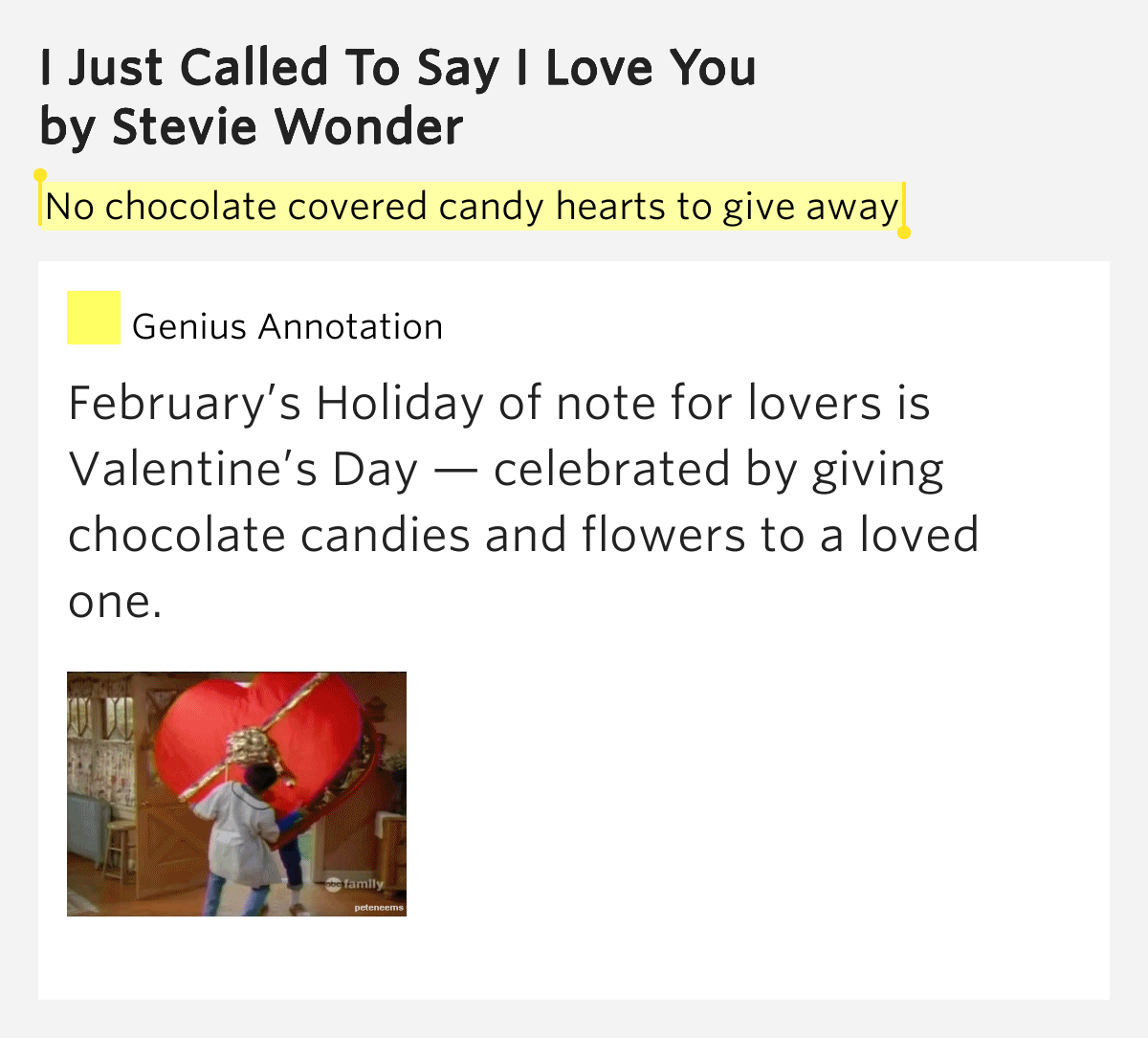Click the yellow Genius Annotation square icon
The image size is (1148, 1038).
point(94,318)
